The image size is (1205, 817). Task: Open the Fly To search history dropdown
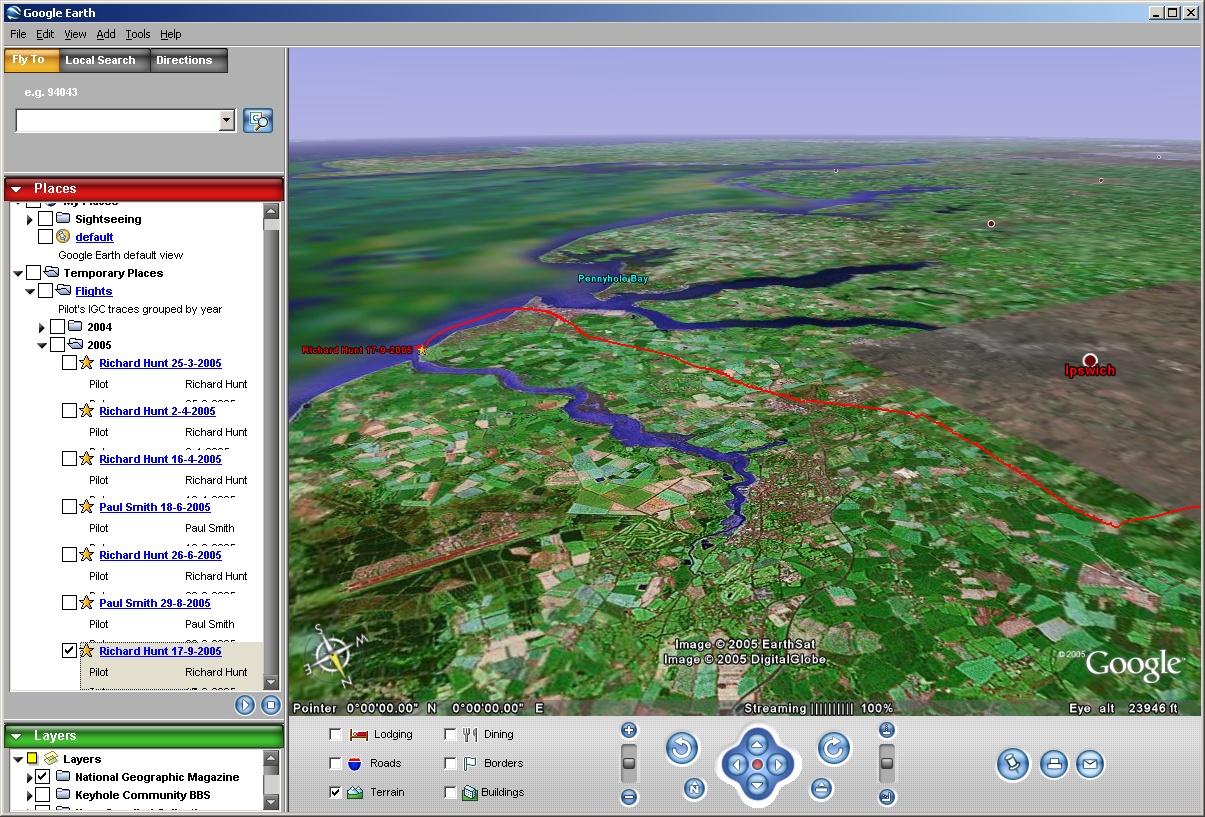[x=227, y=121]
